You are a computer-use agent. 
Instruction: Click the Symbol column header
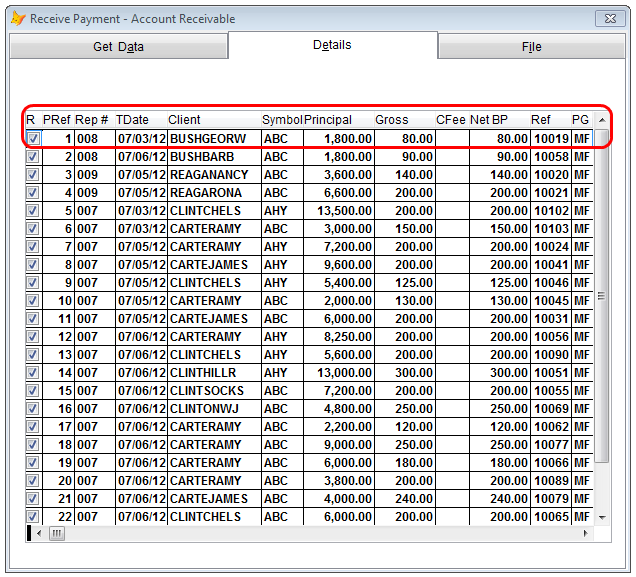282,120
